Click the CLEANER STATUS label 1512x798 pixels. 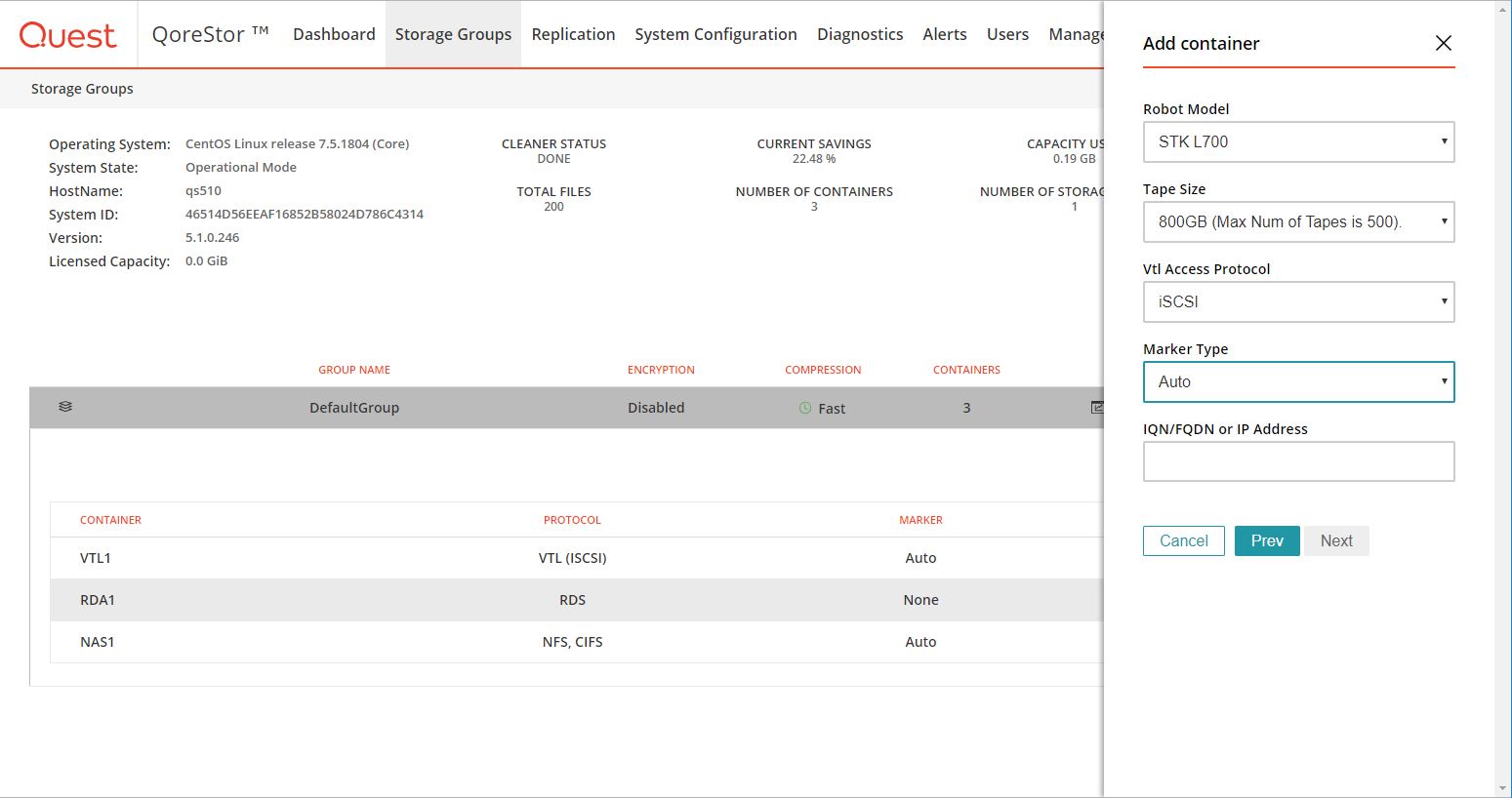pos(553,144)
